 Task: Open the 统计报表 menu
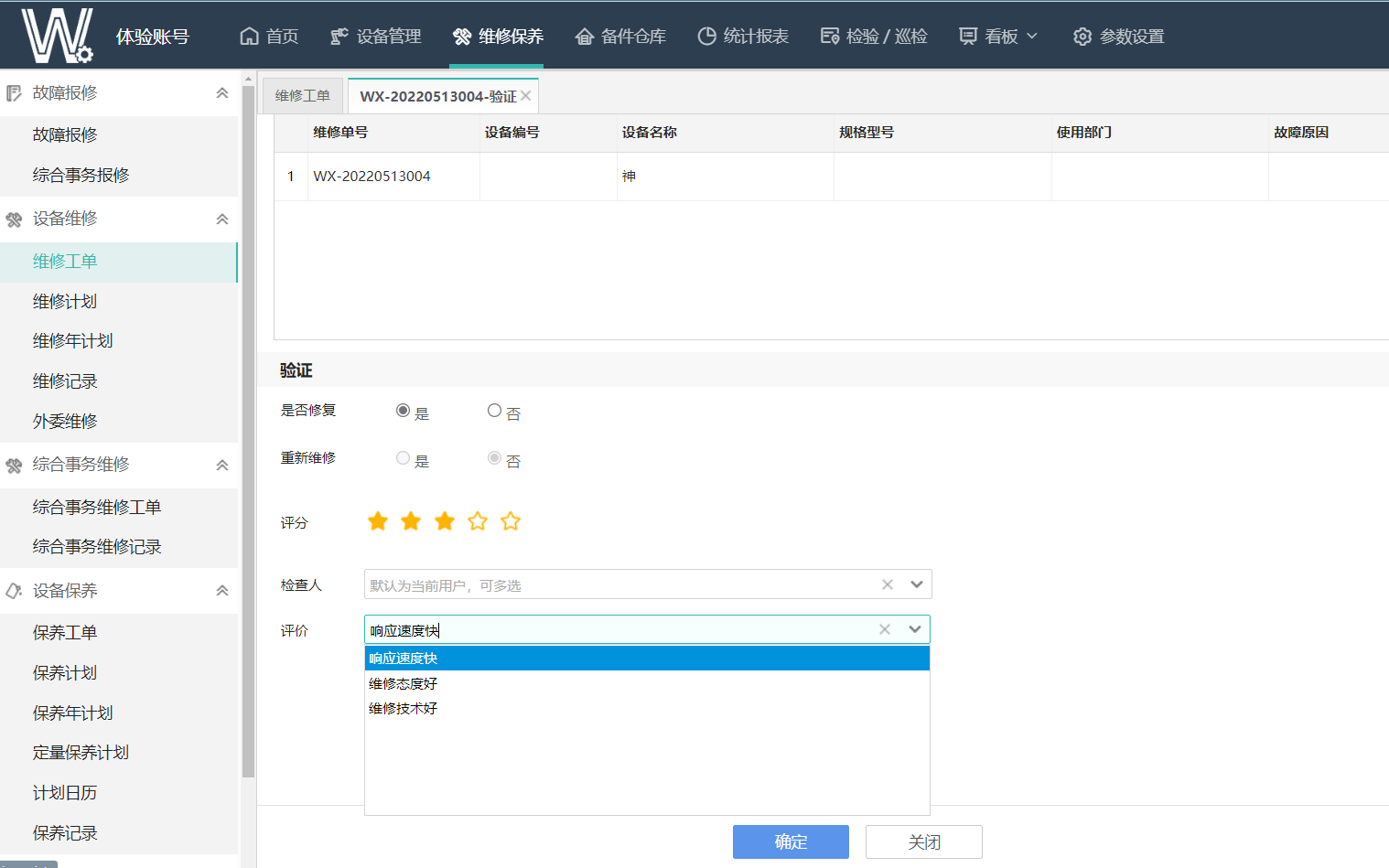[743, 37]
